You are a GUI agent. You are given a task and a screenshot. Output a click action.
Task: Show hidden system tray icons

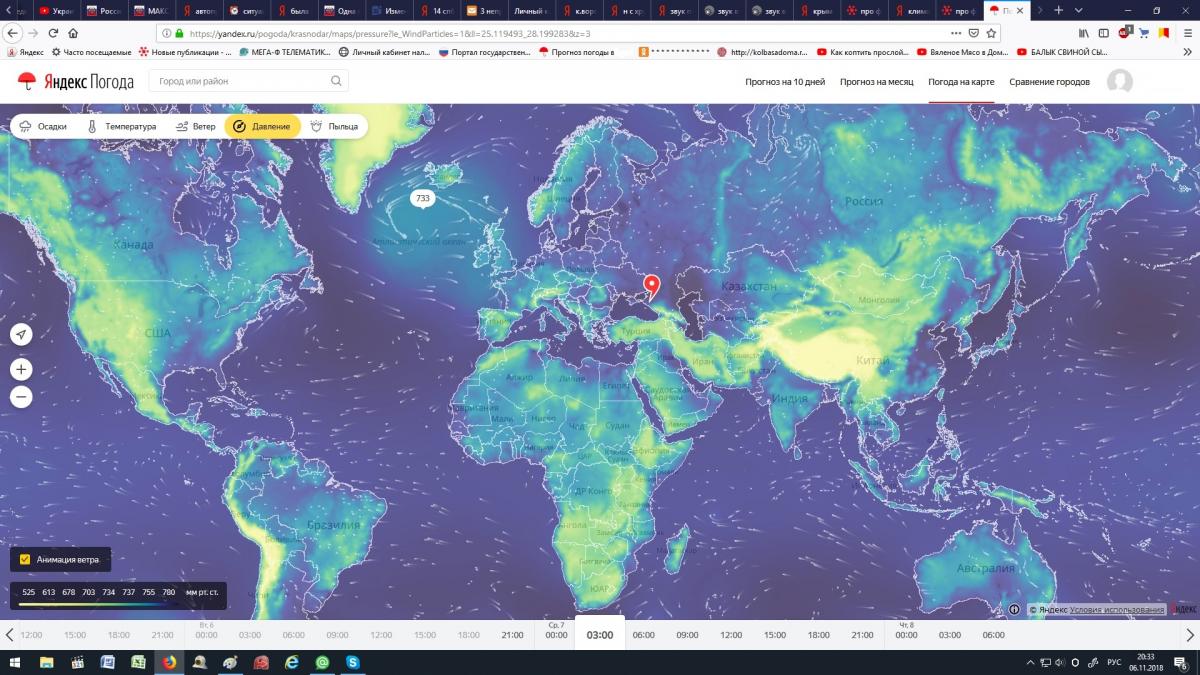tap(1031, 662)
